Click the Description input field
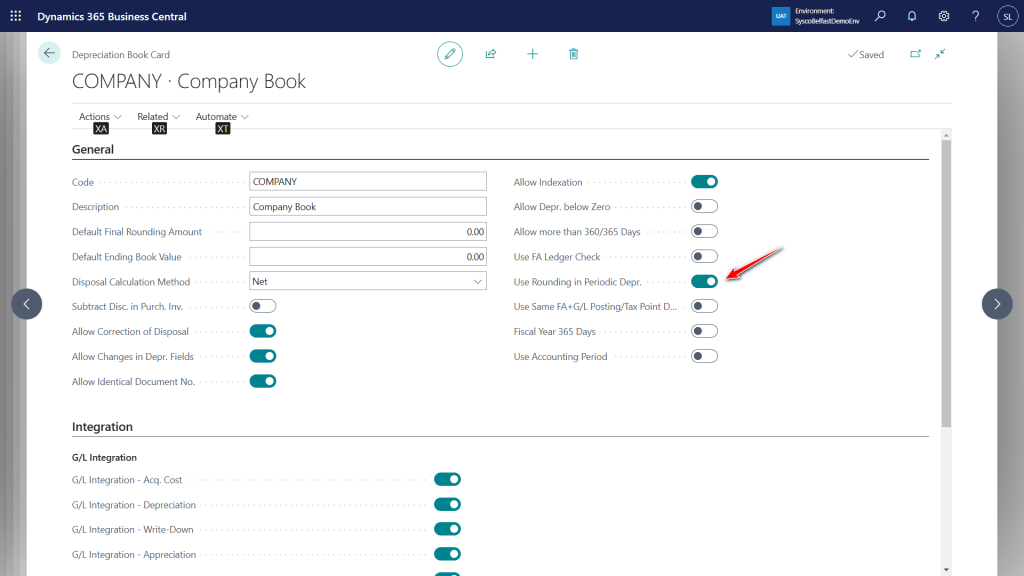Image resolution: width=1024 pixels, height=576 pixels. [x=367, y=207]
